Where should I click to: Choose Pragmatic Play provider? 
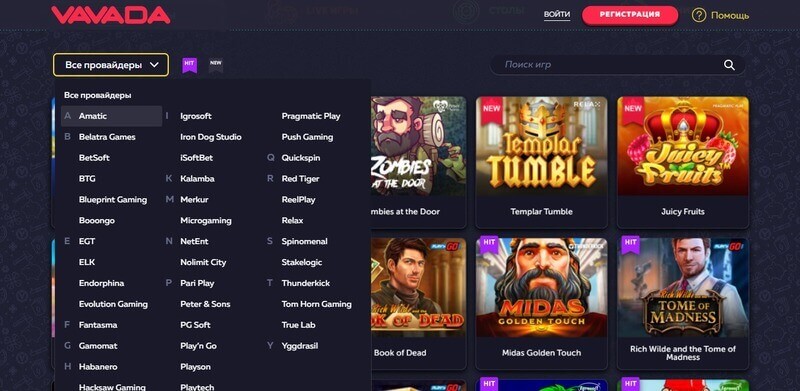click(x=311, y=116)
